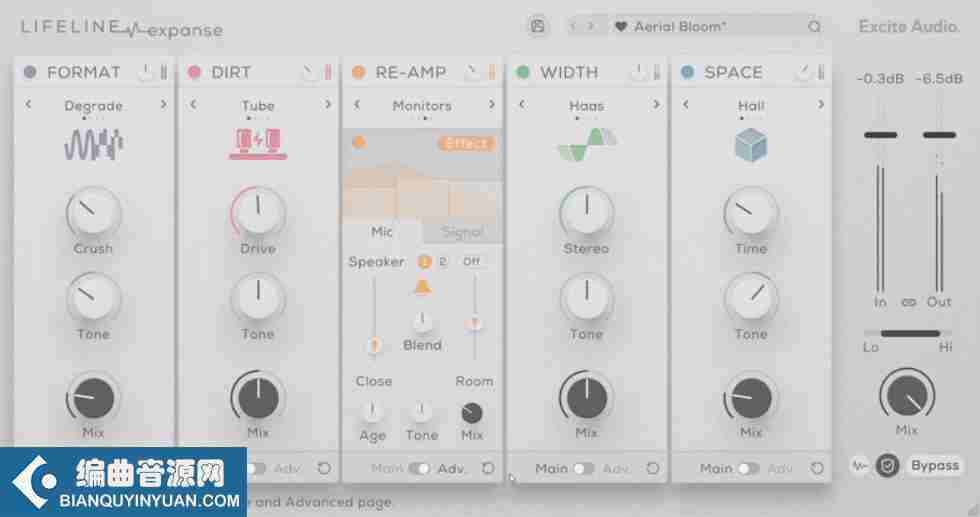Click the orange speaker cone icon under Speaker
Image resolution: width=980 pixels, height=517 pixels.
(422, 288)
